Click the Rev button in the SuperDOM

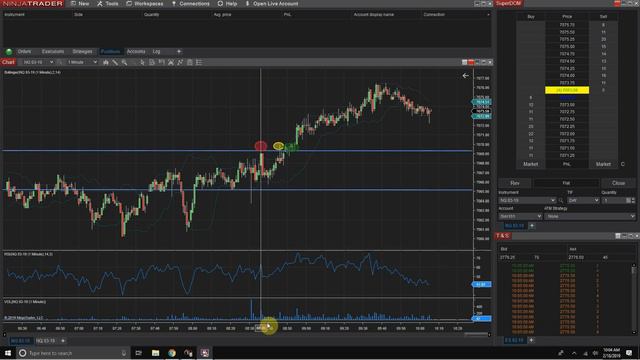point(515,183)
